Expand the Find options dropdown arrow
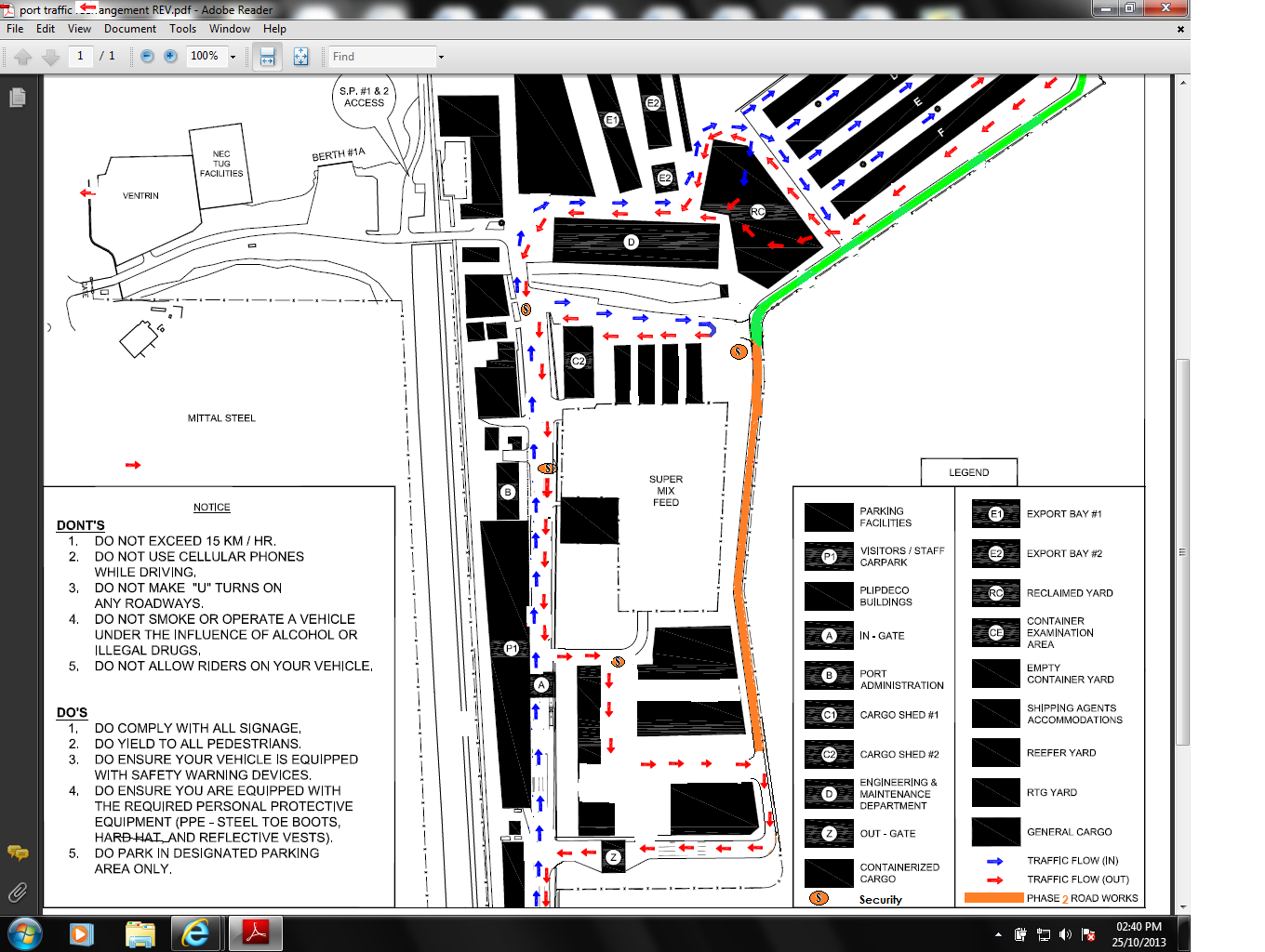The width and height of the screenshot is (1265, 952). coord(441,57)
